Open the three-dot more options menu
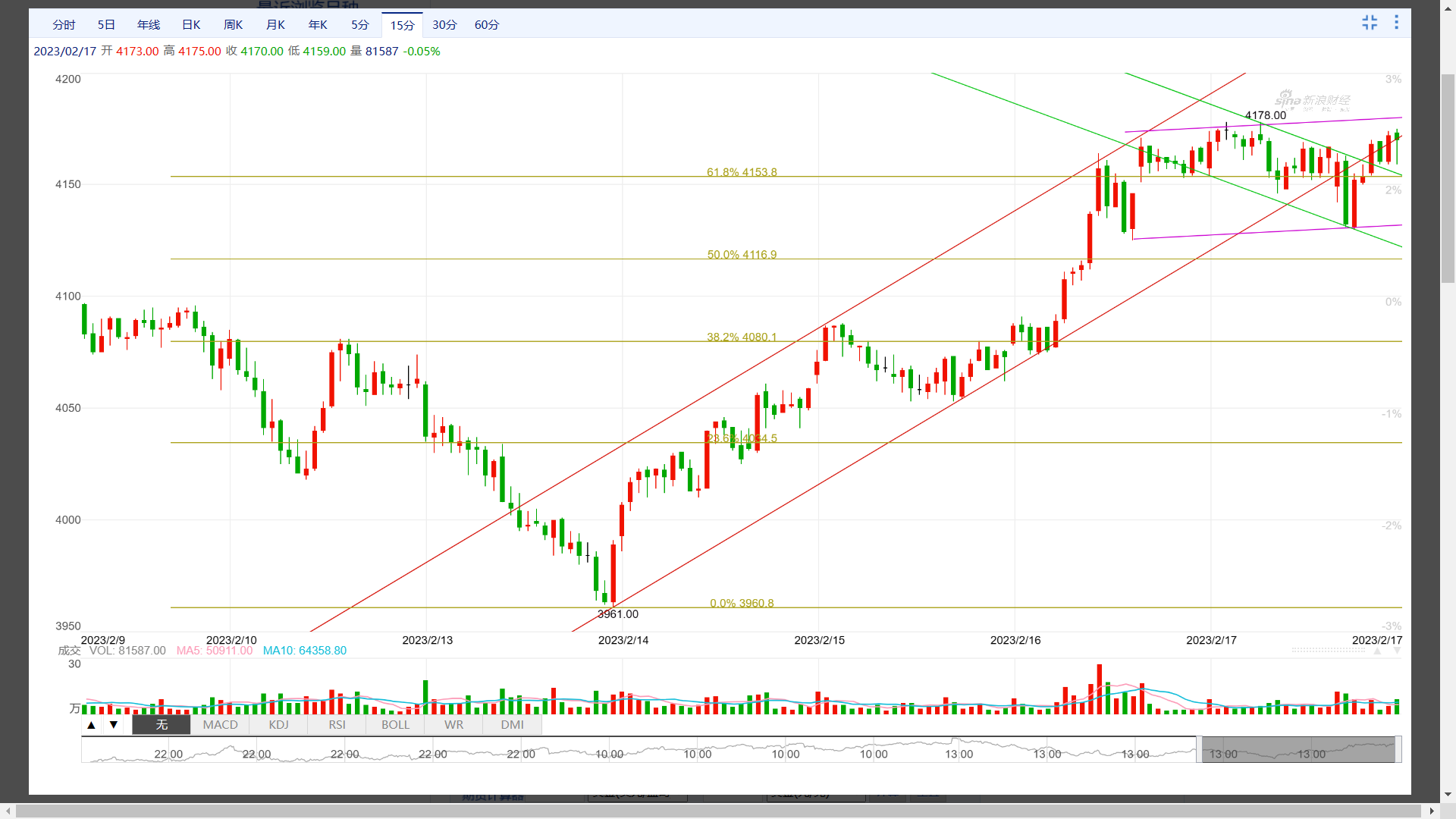Viewport: 1456px width, 819px height. tap(1396, 23)
